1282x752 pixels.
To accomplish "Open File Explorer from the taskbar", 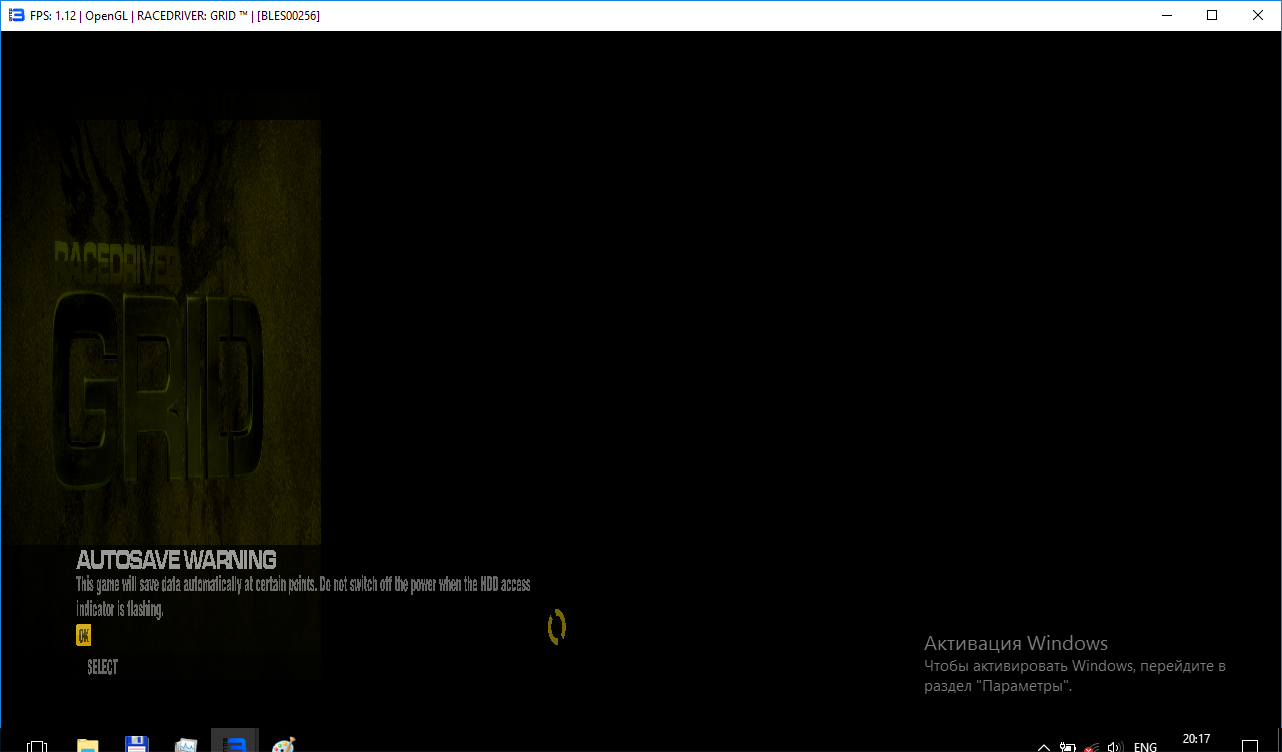I will [88, 745].
